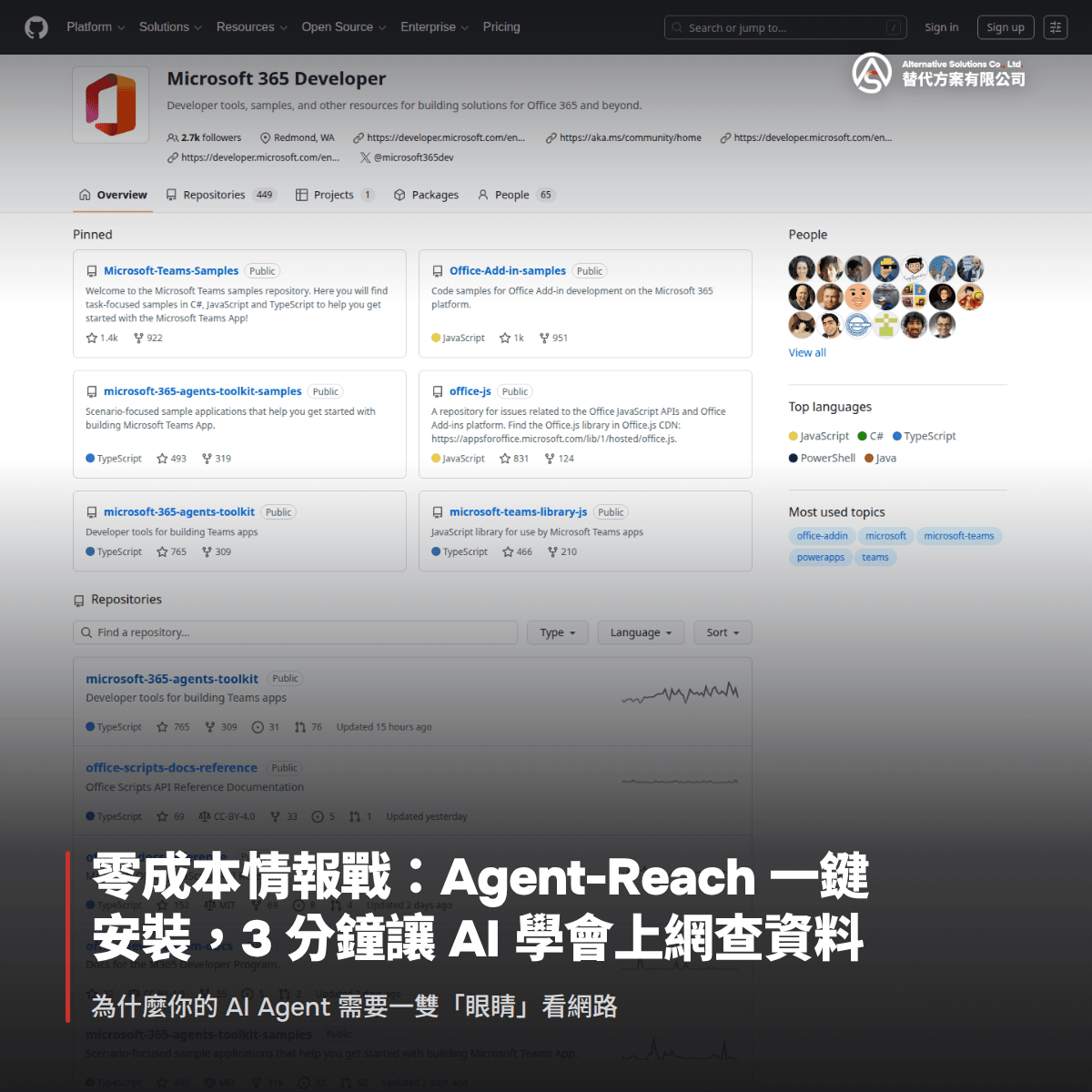
Task: Focus the Search or jump to field
Action: pos(786,28)
